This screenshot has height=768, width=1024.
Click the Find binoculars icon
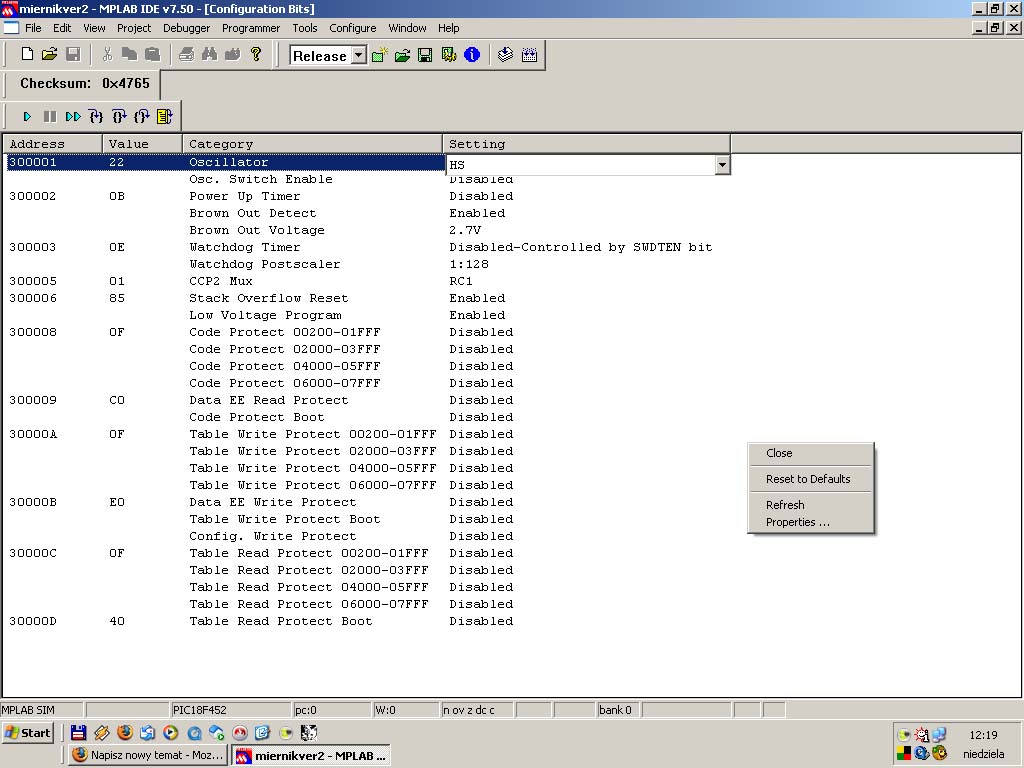tap(209, 54)
